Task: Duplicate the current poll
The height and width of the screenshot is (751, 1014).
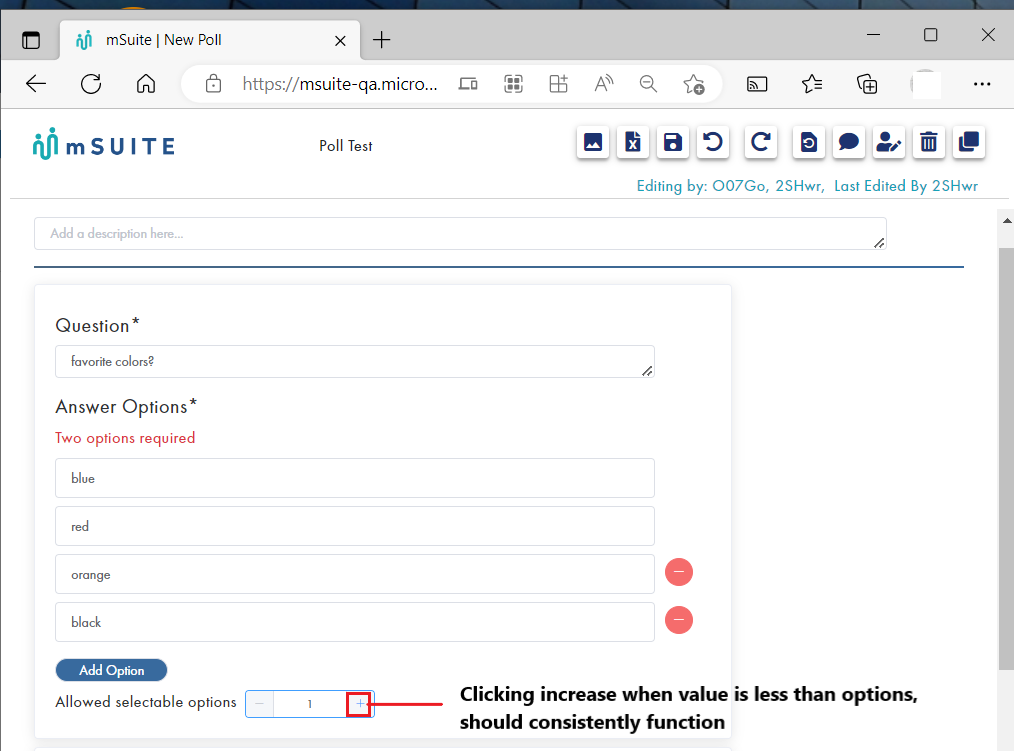Action: click(x=968, y=142)
